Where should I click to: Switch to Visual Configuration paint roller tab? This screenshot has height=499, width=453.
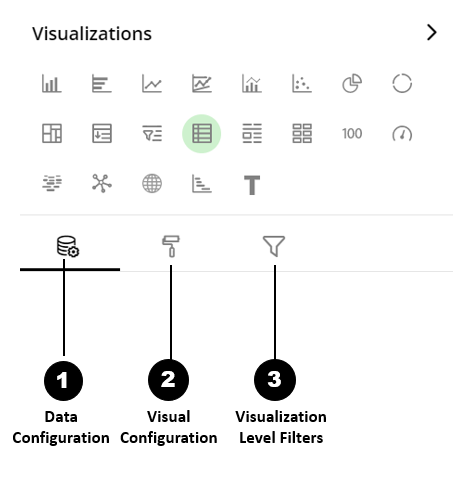(x=171, y=246)
